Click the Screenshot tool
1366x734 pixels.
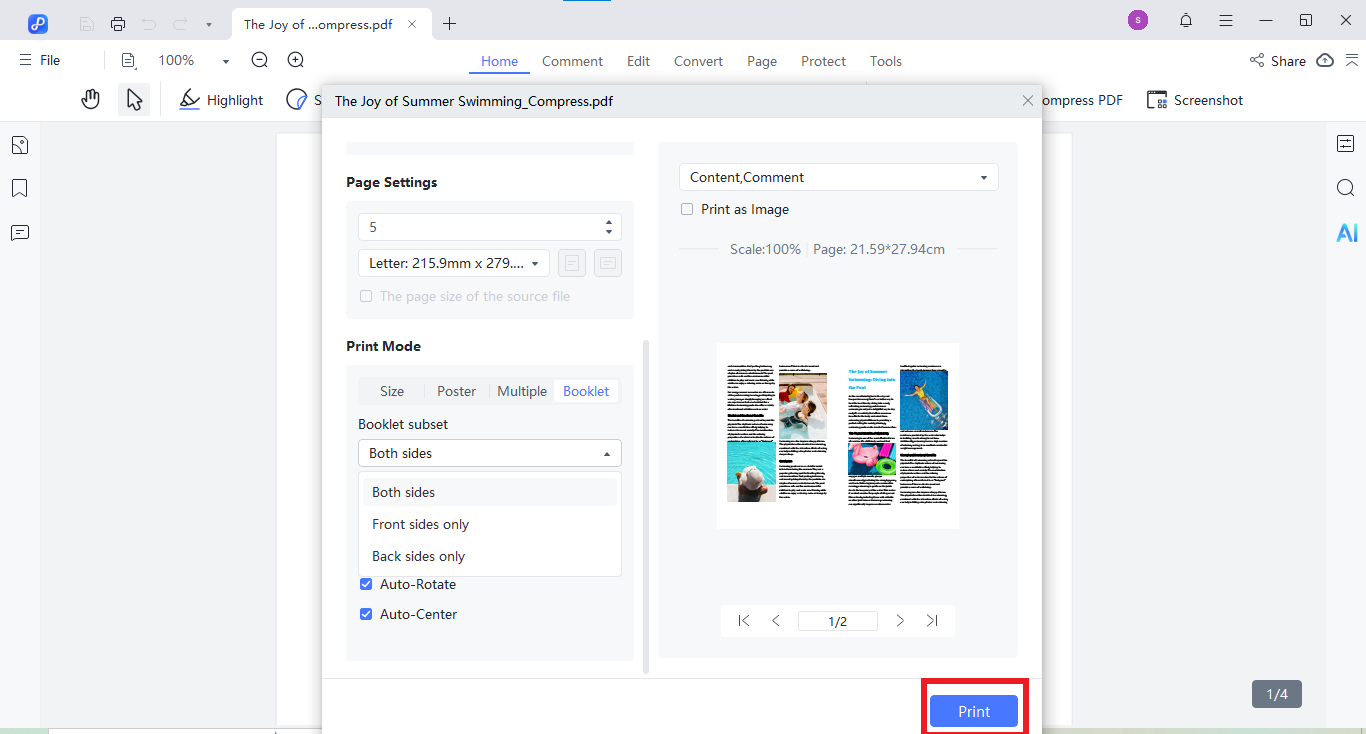tap(1195, 100)
